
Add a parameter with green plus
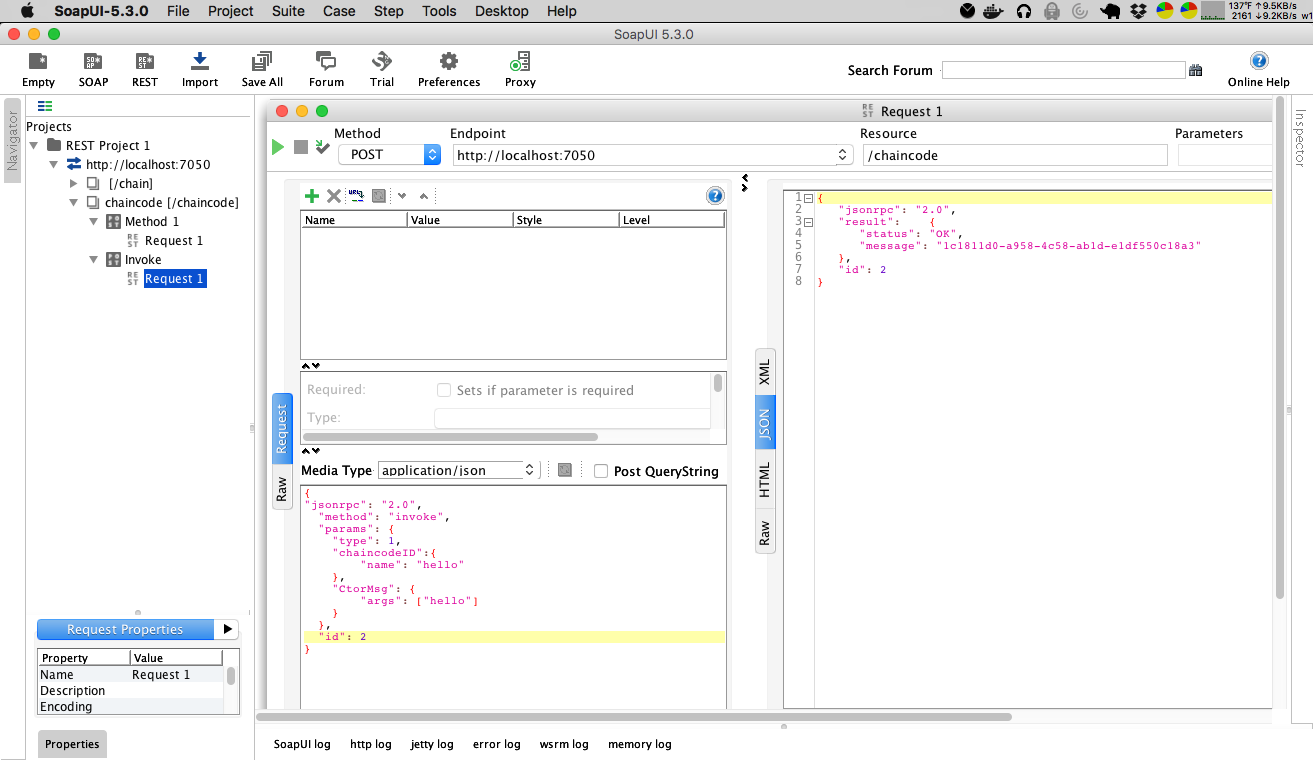pyautogui.click(x=312, y=196)
